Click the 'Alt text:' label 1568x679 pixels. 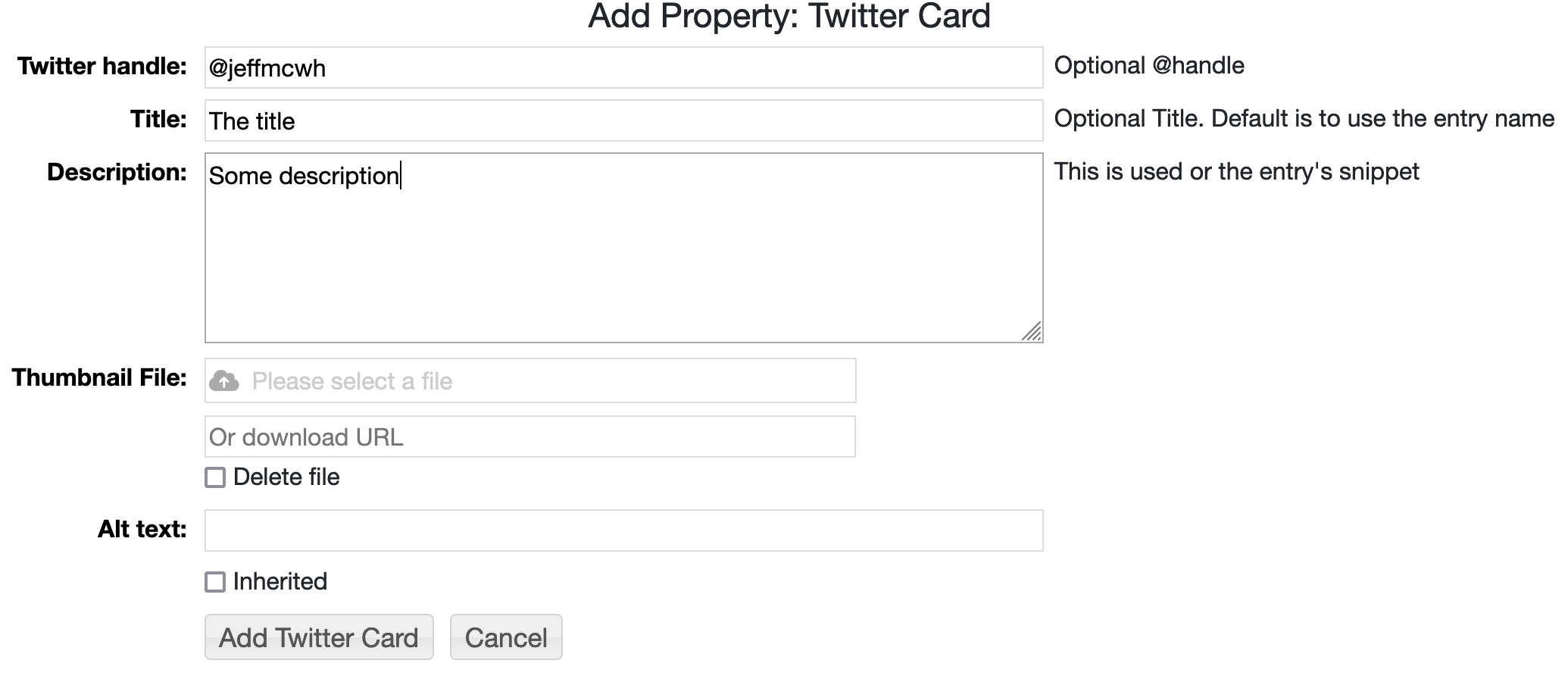[142, 529]
